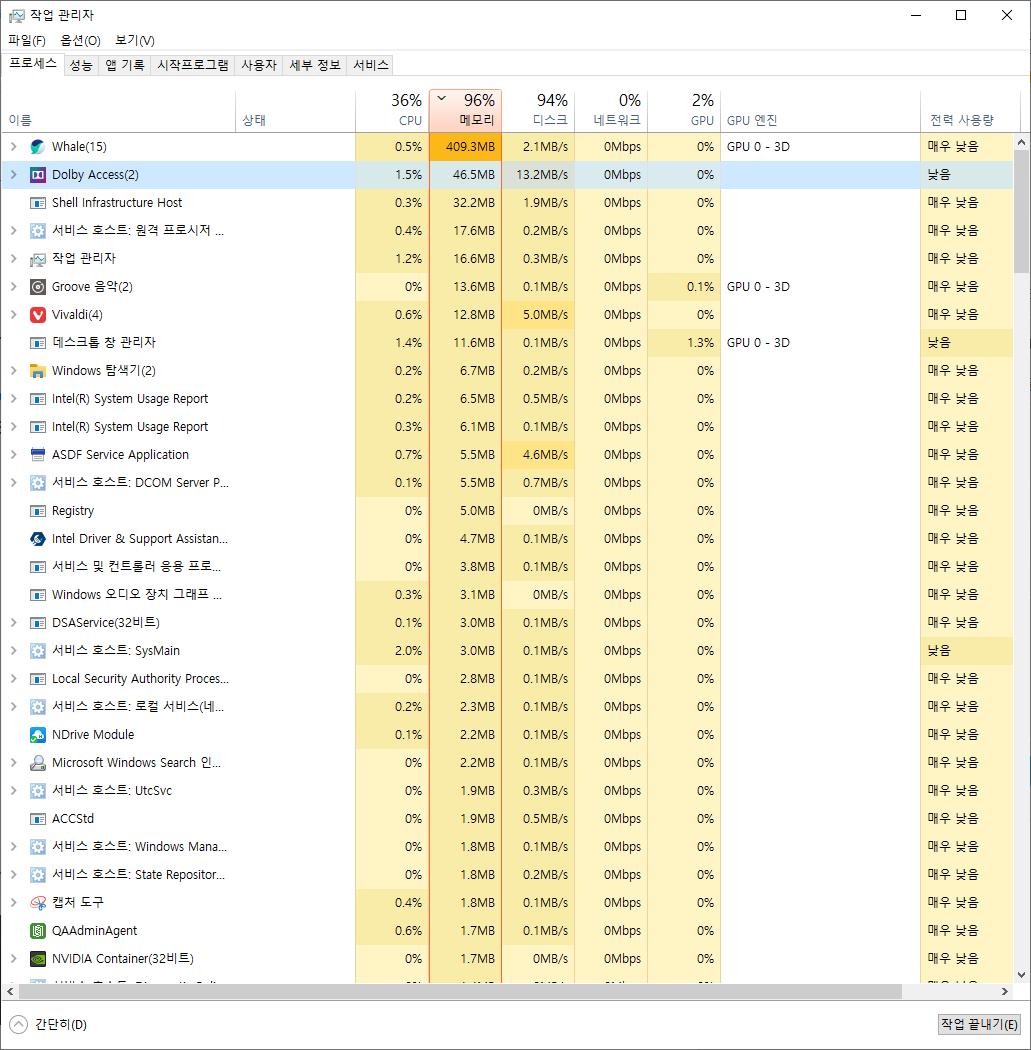Viewport: 1031px width, 1050px height.
Task: Switch to the 세부 정보 tab
Action: (315, 65)
